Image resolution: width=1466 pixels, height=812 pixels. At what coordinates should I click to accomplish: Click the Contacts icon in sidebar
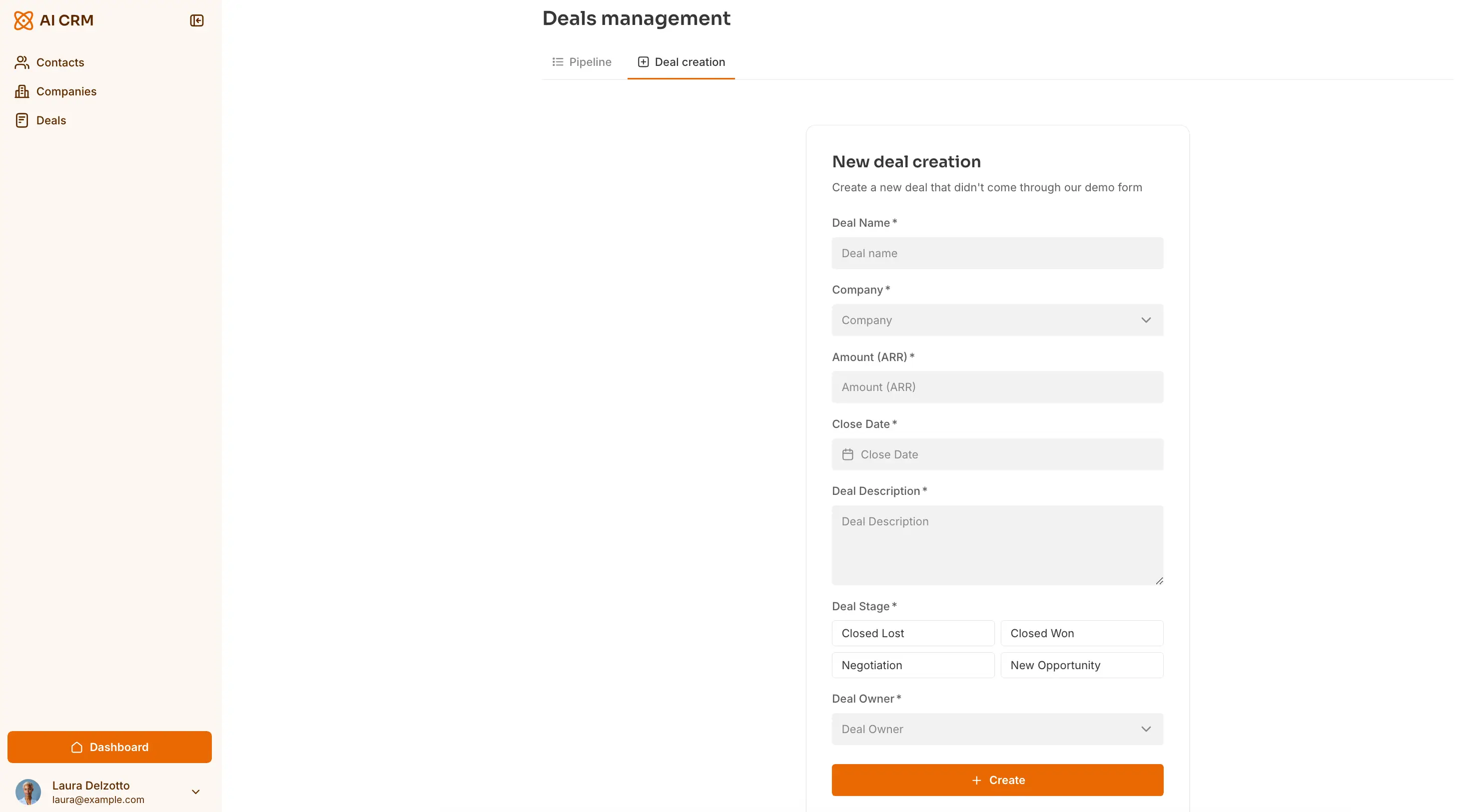[x=22, y=62]
